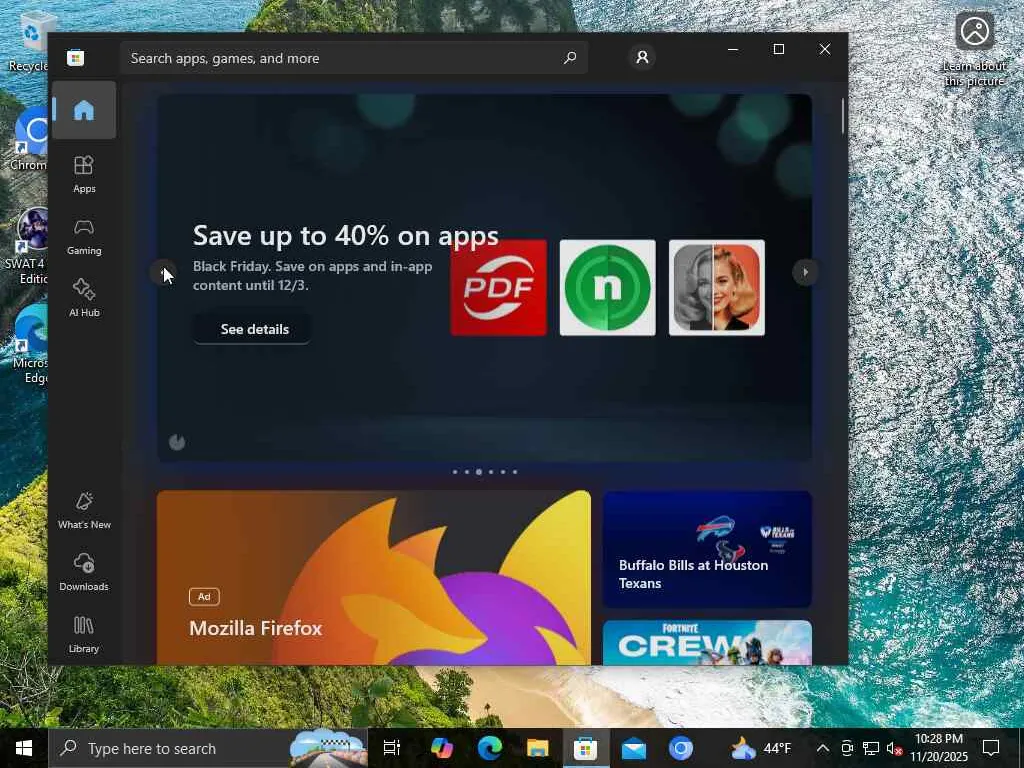Click the search magnifier icon
This screenshot has width=1024, height=768.
(570, 58)
